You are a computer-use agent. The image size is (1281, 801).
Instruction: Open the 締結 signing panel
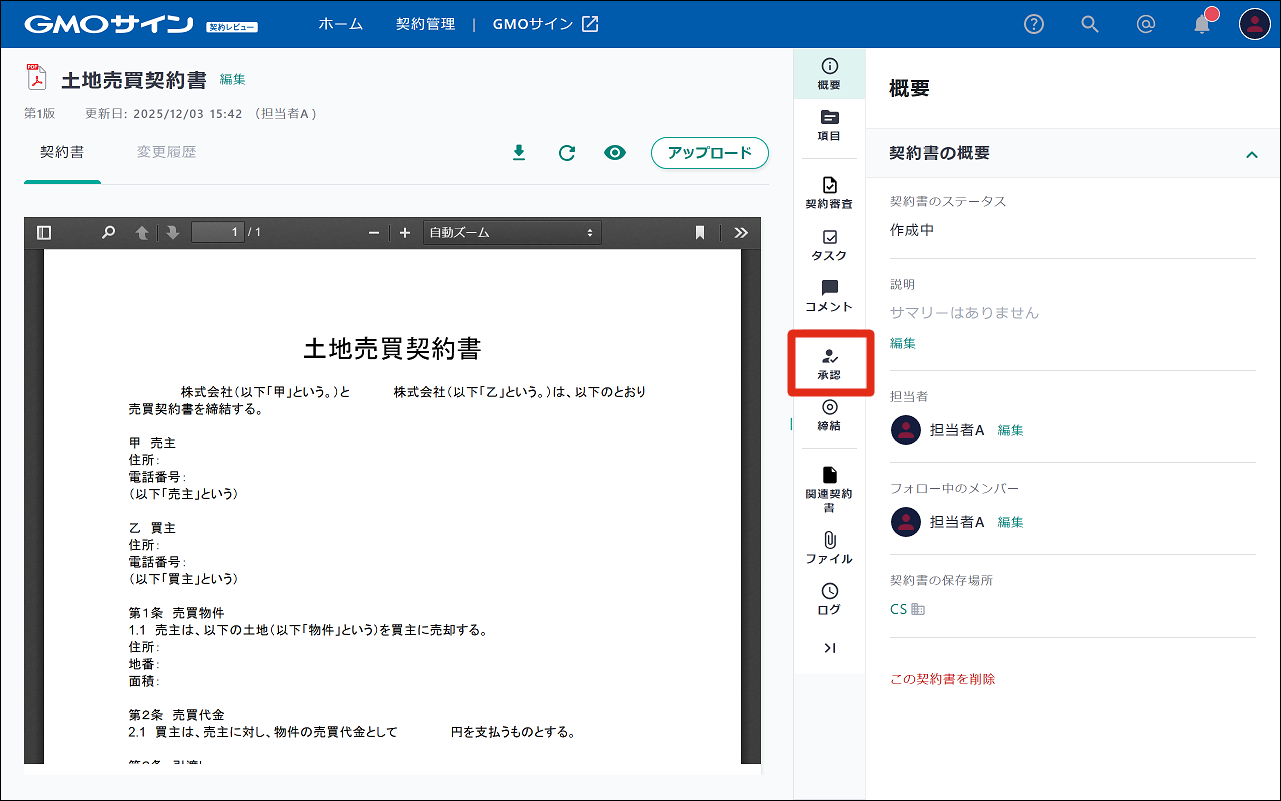pos(829,414)
